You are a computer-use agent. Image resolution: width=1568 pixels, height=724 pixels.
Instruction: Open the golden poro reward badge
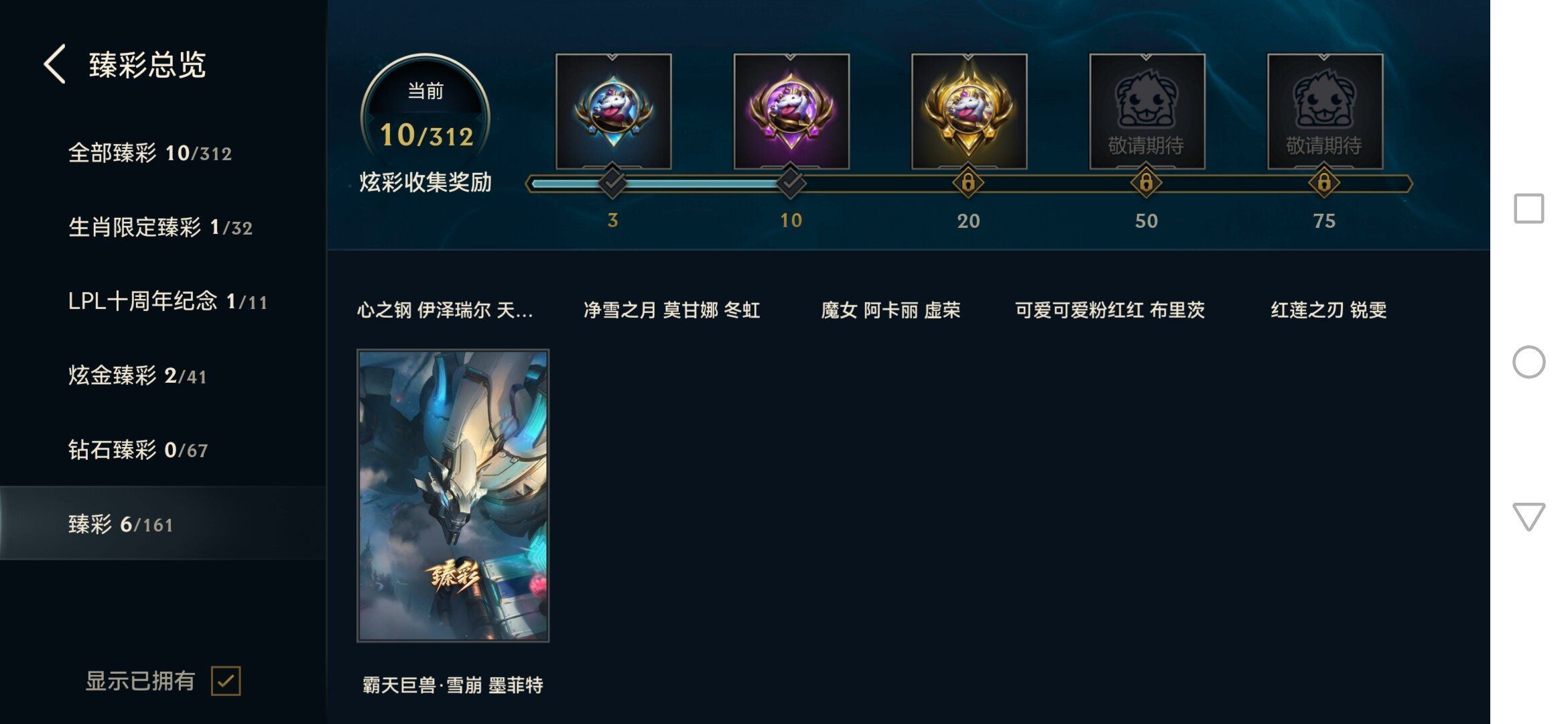pyautogui.click(x=969, y=111)
